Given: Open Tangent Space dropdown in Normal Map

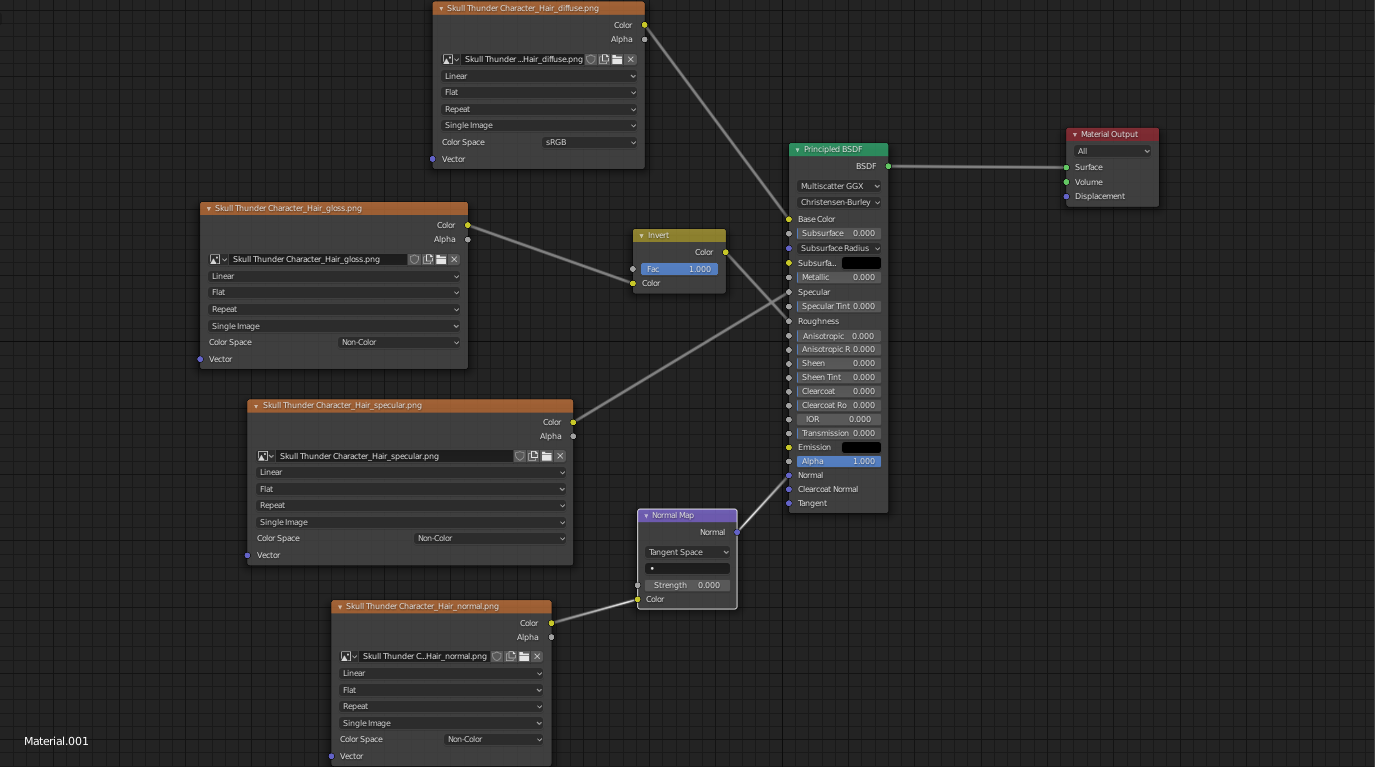Looking at the screenshot, I should tap(687, 552).
